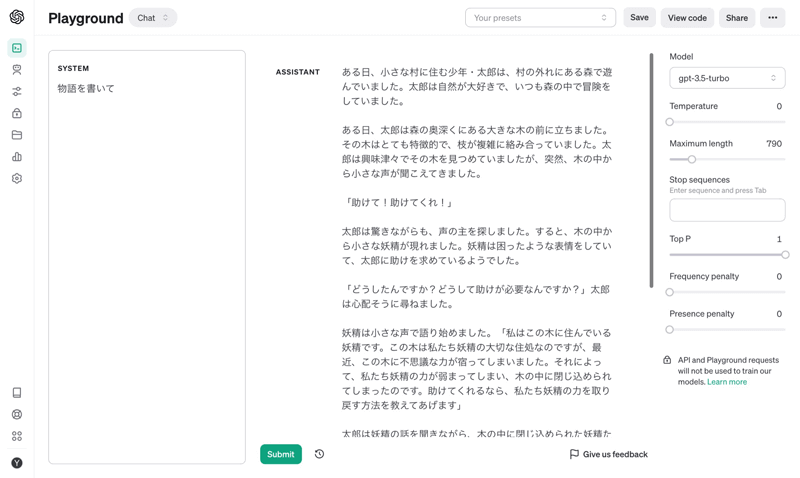Click the Model label
The width and height of the screenshot is (800, 478).
point(681,57)
